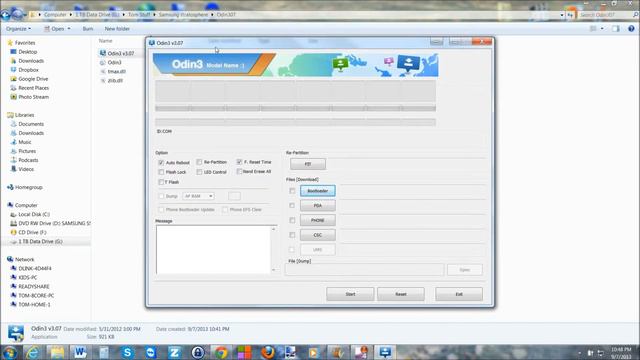Image resolution: width=640 pixels, height=360 pixels.
Task: Click the Reset button in Odin3
Action: [401, 294]
